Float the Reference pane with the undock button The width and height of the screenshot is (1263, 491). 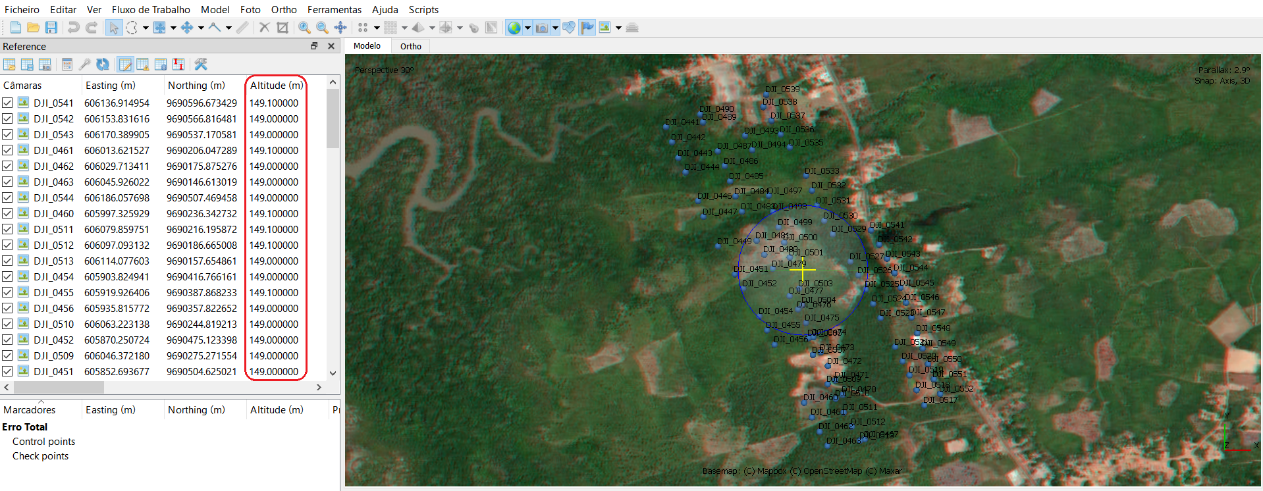click(x=314, y=46)
